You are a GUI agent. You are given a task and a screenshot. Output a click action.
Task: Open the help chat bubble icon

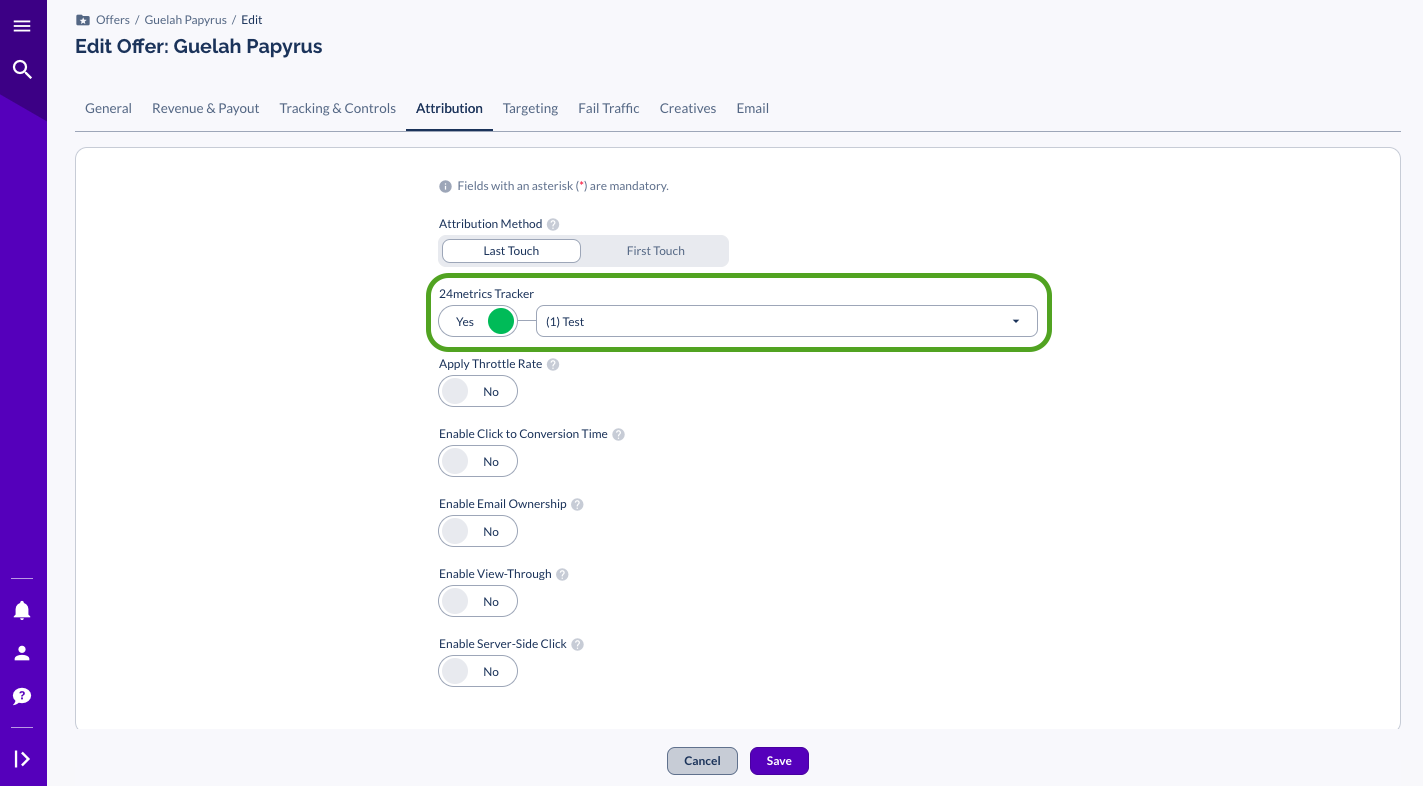22,696
